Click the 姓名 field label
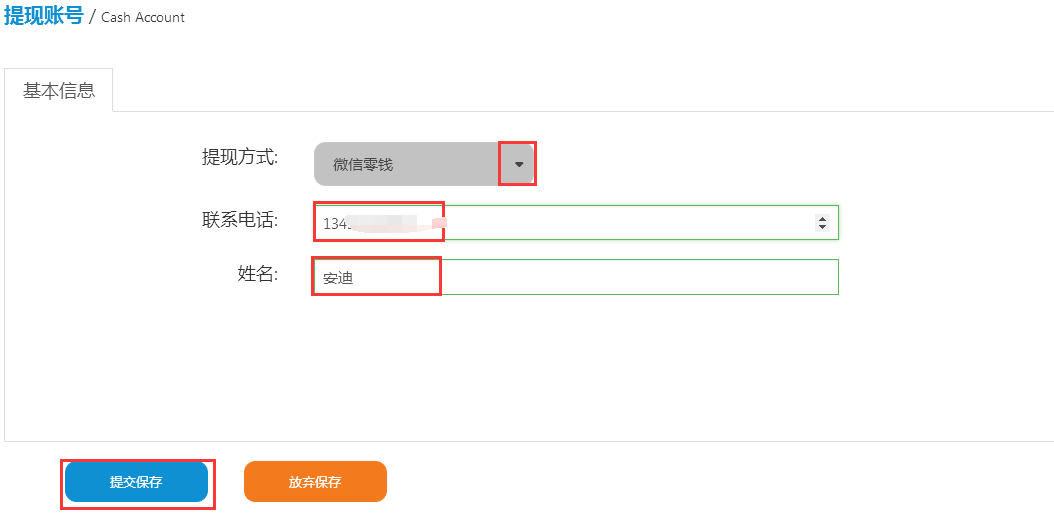 [x=258, y=273]
